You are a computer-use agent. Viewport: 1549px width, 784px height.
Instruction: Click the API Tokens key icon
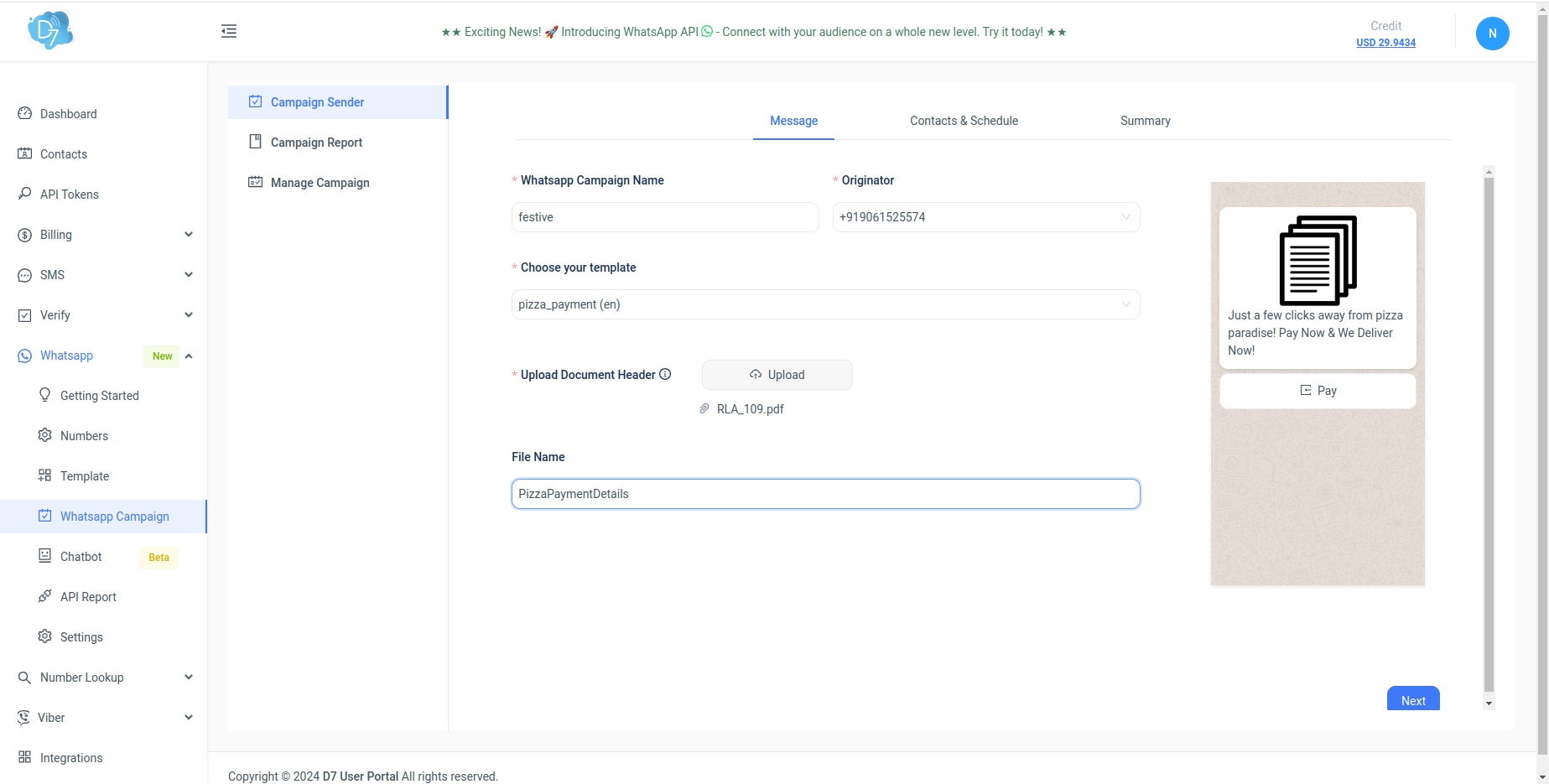[25, 195]
